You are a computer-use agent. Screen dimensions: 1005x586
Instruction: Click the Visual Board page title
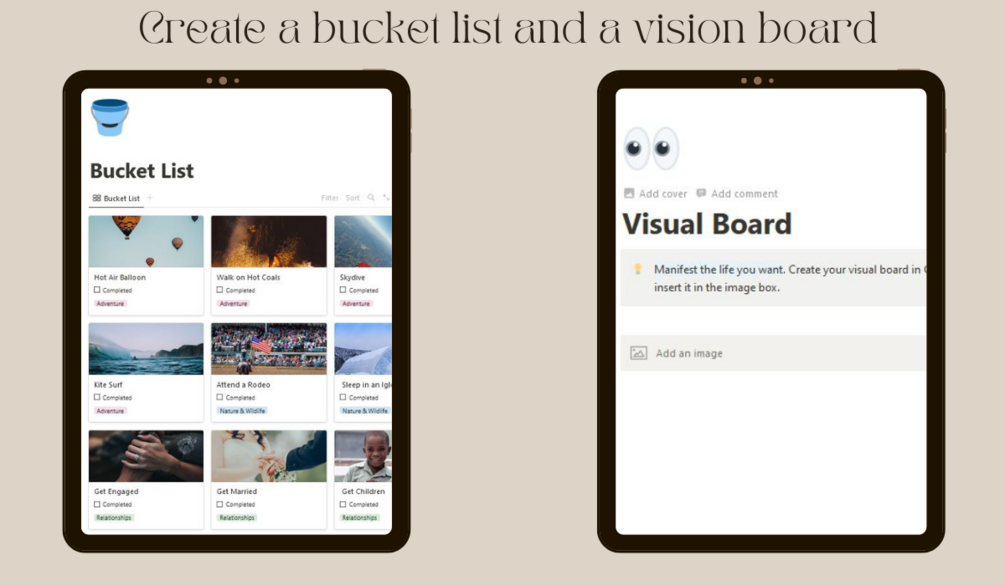(x=707, y=224)
